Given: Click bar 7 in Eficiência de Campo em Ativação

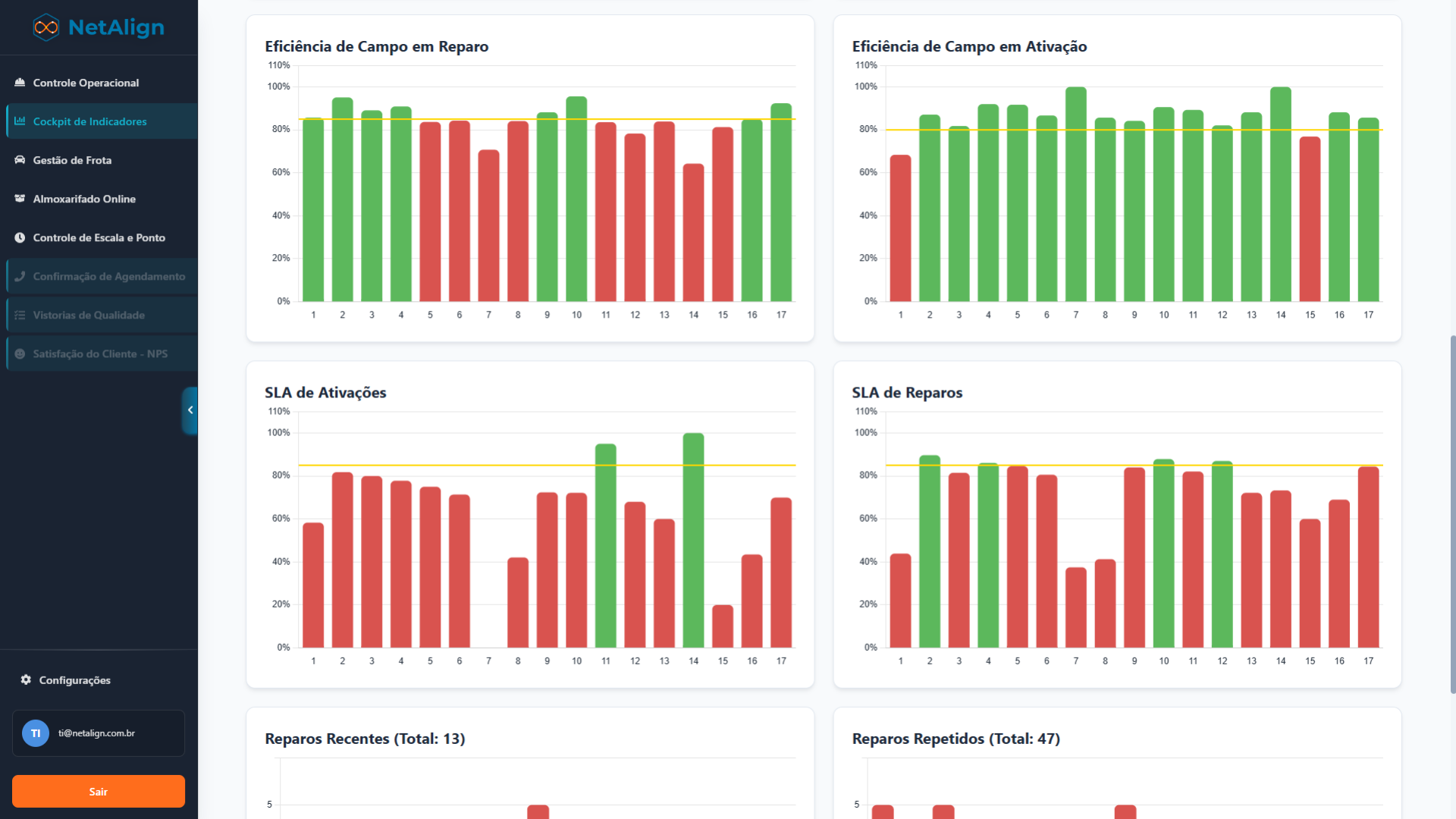Looking at the screenshot, I should pyautogui.click(x=1075, y=194).
